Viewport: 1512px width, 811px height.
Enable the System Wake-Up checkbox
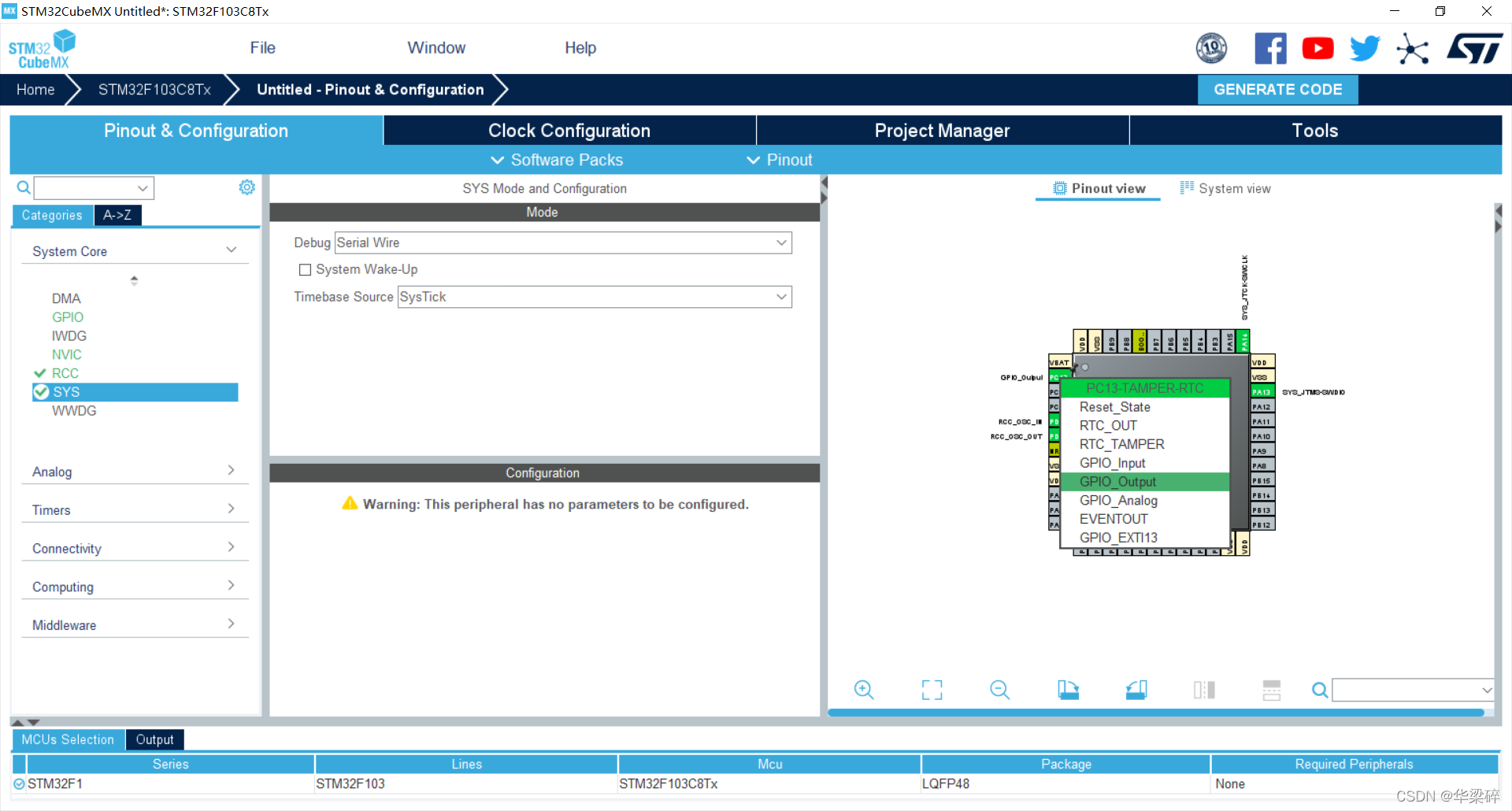click(305, 270)
